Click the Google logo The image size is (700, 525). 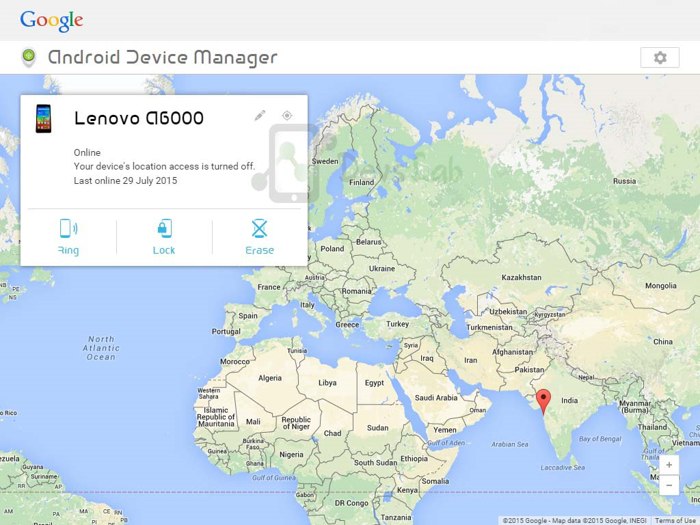click(x=51, y=21)
